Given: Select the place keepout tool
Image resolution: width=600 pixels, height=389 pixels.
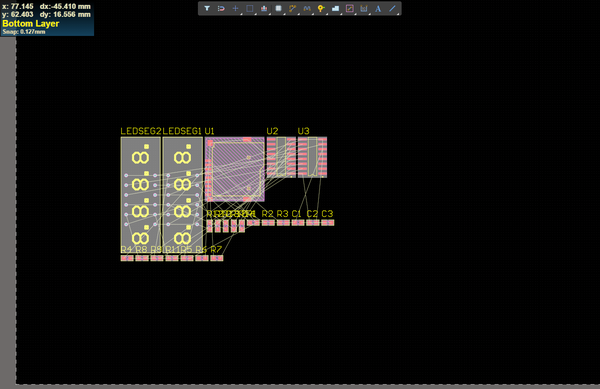Looking at the screenshot, I should [x=349, y=8].
